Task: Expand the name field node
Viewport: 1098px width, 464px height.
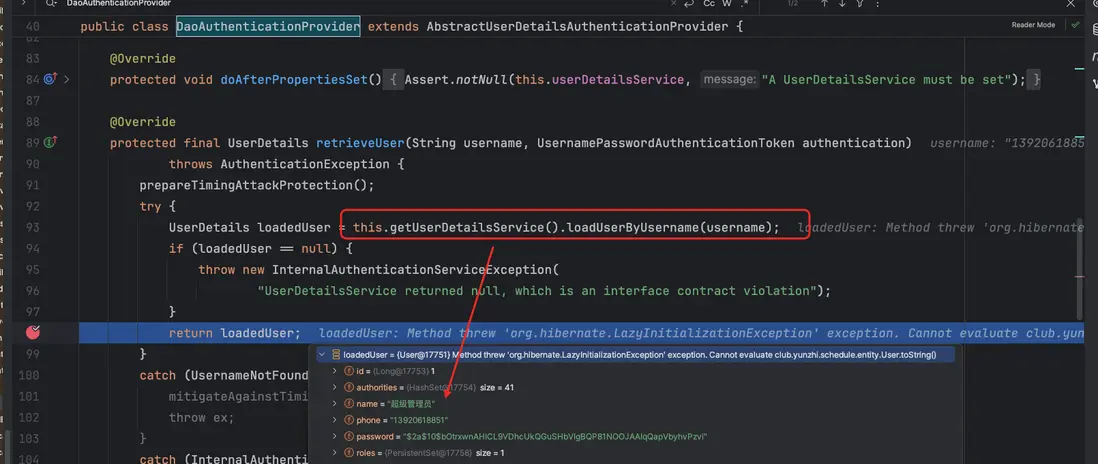Action: (335, 404)
